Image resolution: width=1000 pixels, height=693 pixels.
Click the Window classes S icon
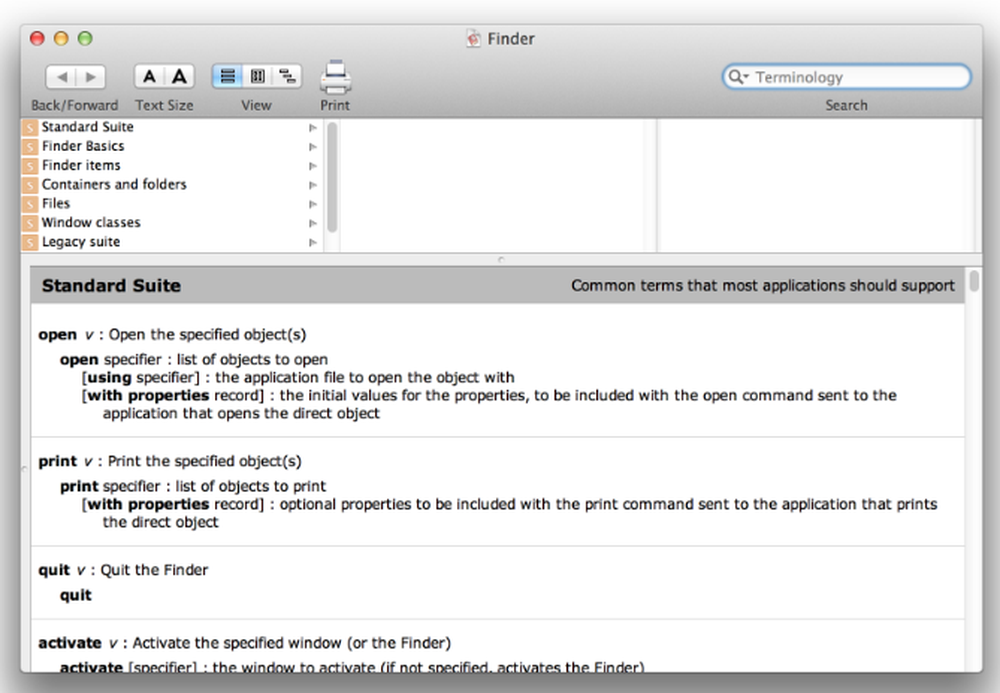coord(30,223)
